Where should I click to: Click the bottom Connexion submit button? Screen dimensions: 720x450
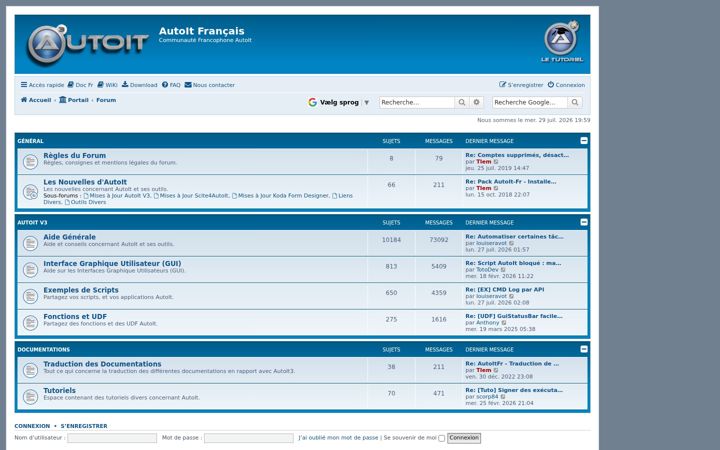pos(464,438)
